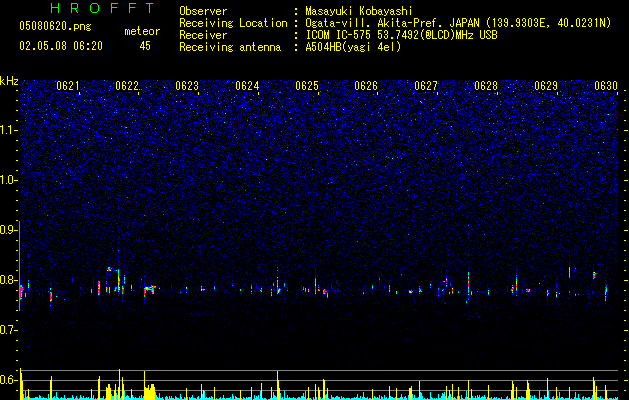Screen dimensions: 629x400
Task: Click the 0630 time marker
Action: click(606, 86)
